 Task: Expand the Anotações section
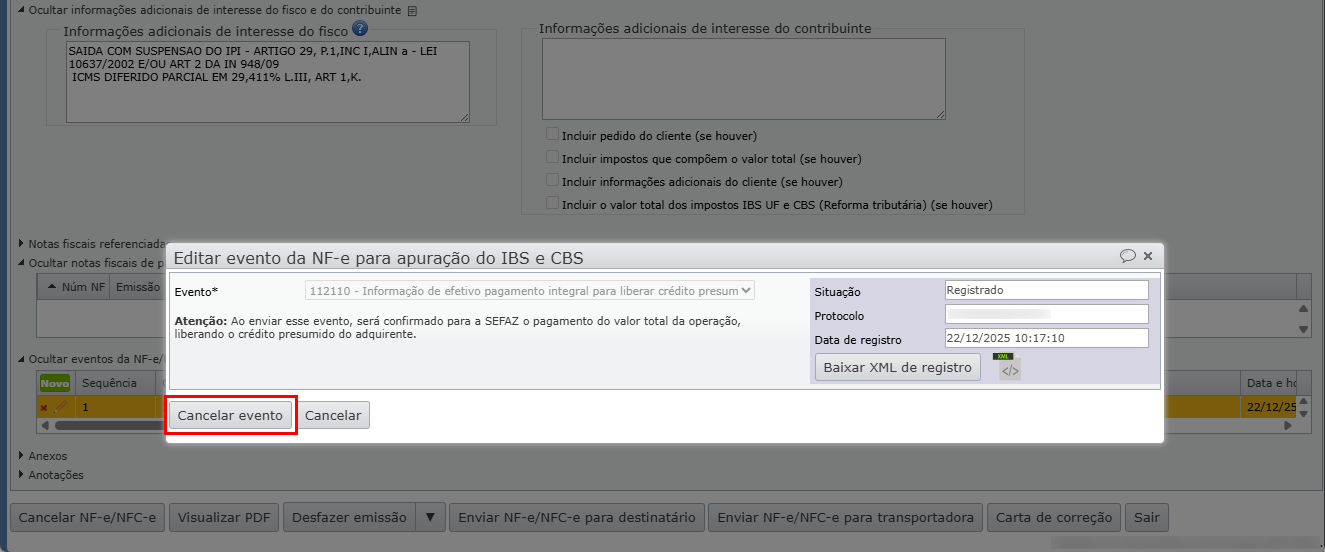coord(22,475)
